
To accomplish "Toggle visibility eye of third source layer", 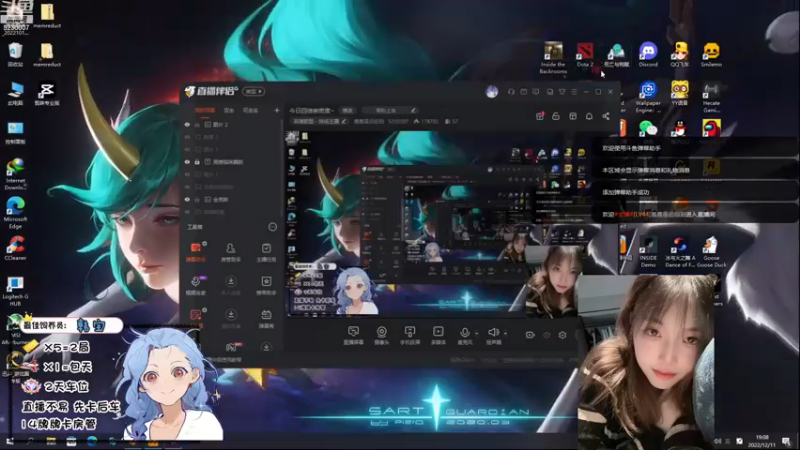I will (187, 149).
